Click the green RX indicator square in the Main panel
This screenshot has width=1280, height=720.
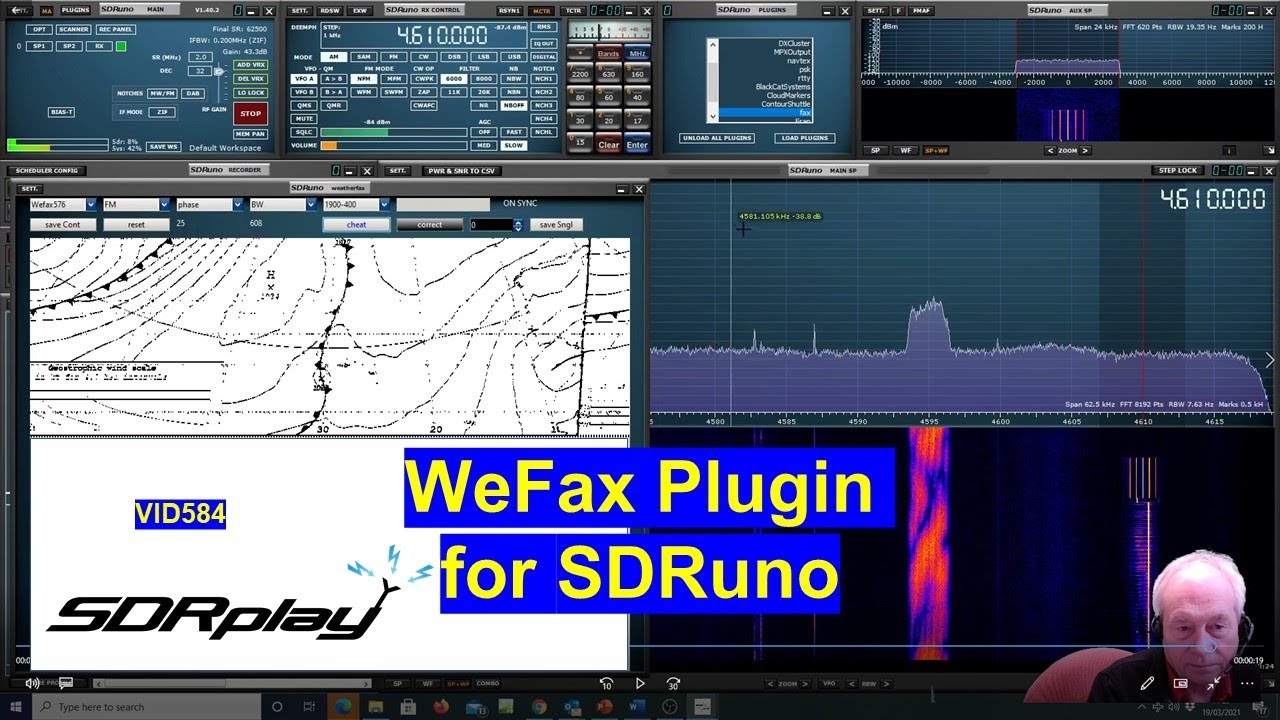click(121, 46)
